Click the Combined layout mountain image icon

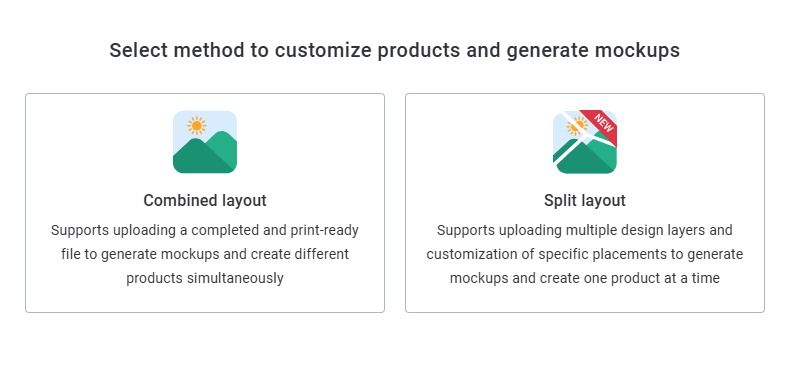pyautogui.click(x=205, y=142)
